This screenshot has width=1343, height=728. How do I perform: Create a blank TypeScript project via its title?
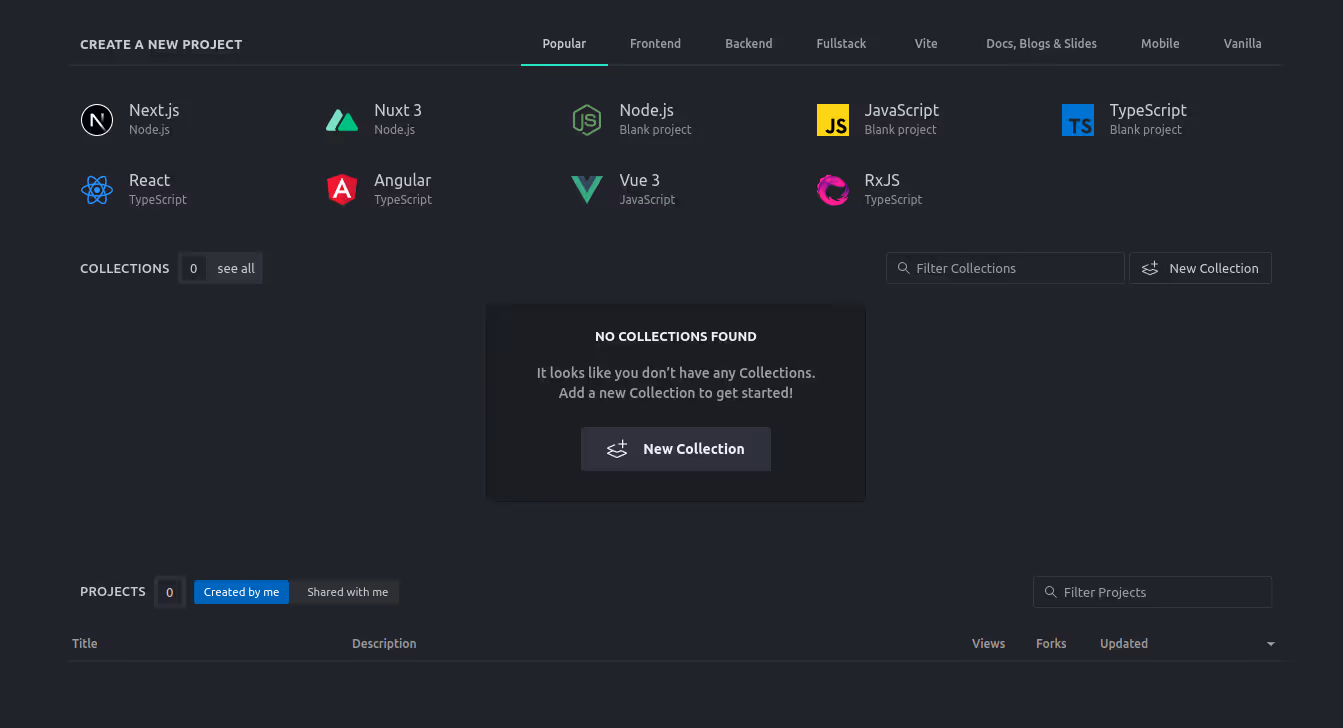(x=1148, y=110)
